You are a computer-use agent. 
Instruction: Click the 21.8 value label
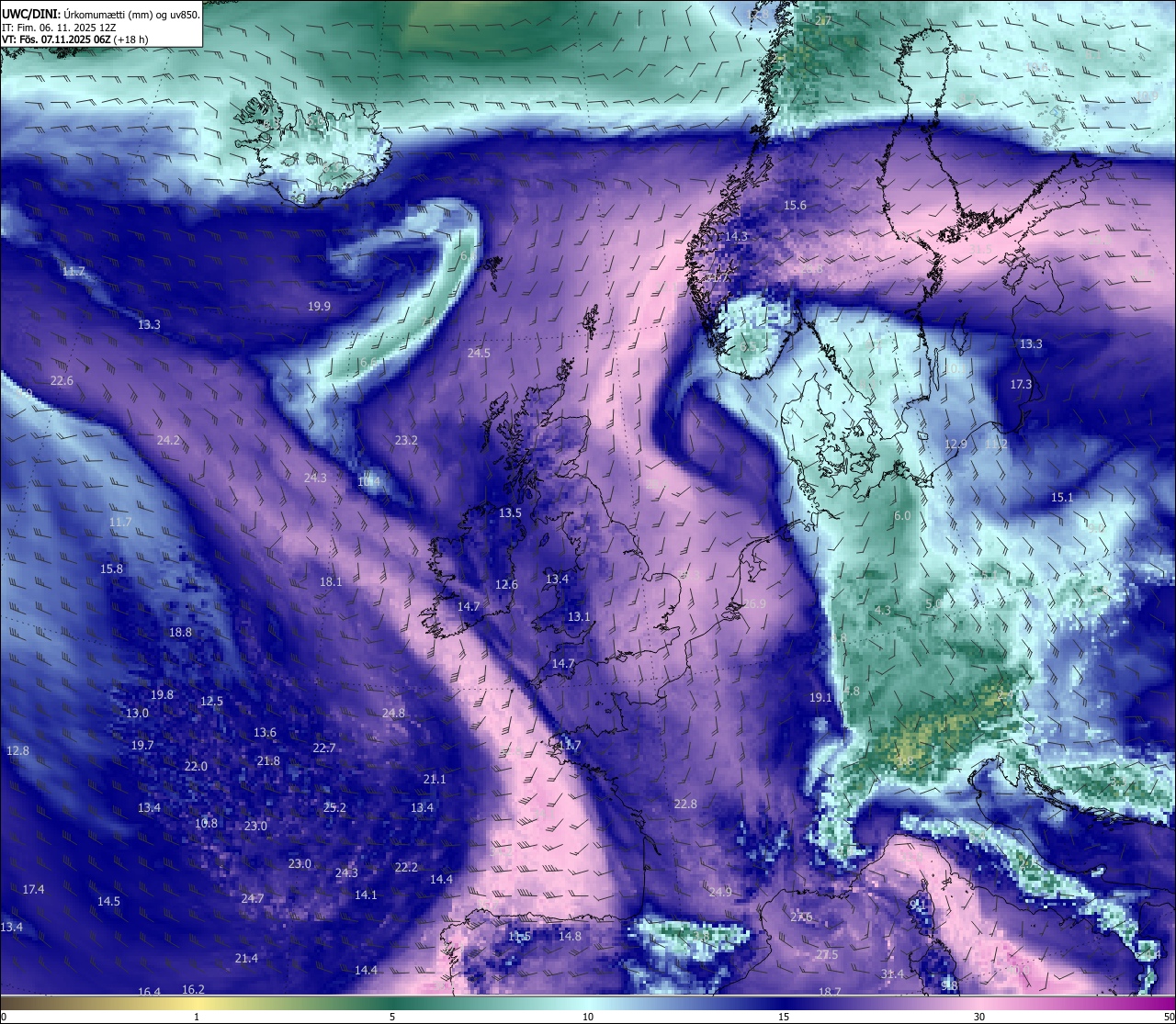268,761
